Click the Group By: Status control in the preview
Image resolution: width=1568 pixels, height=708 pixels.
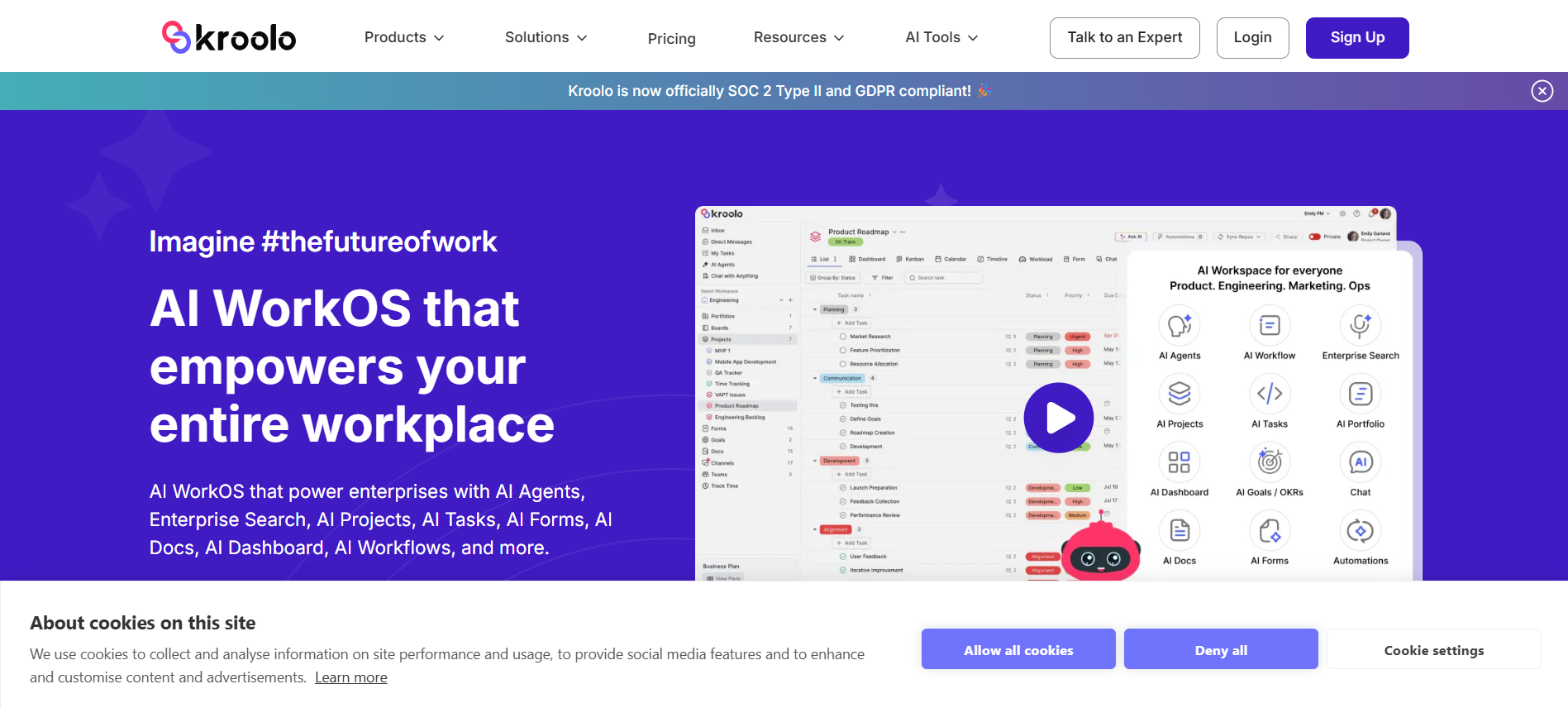pyautogui.click(x=833, y=278)
